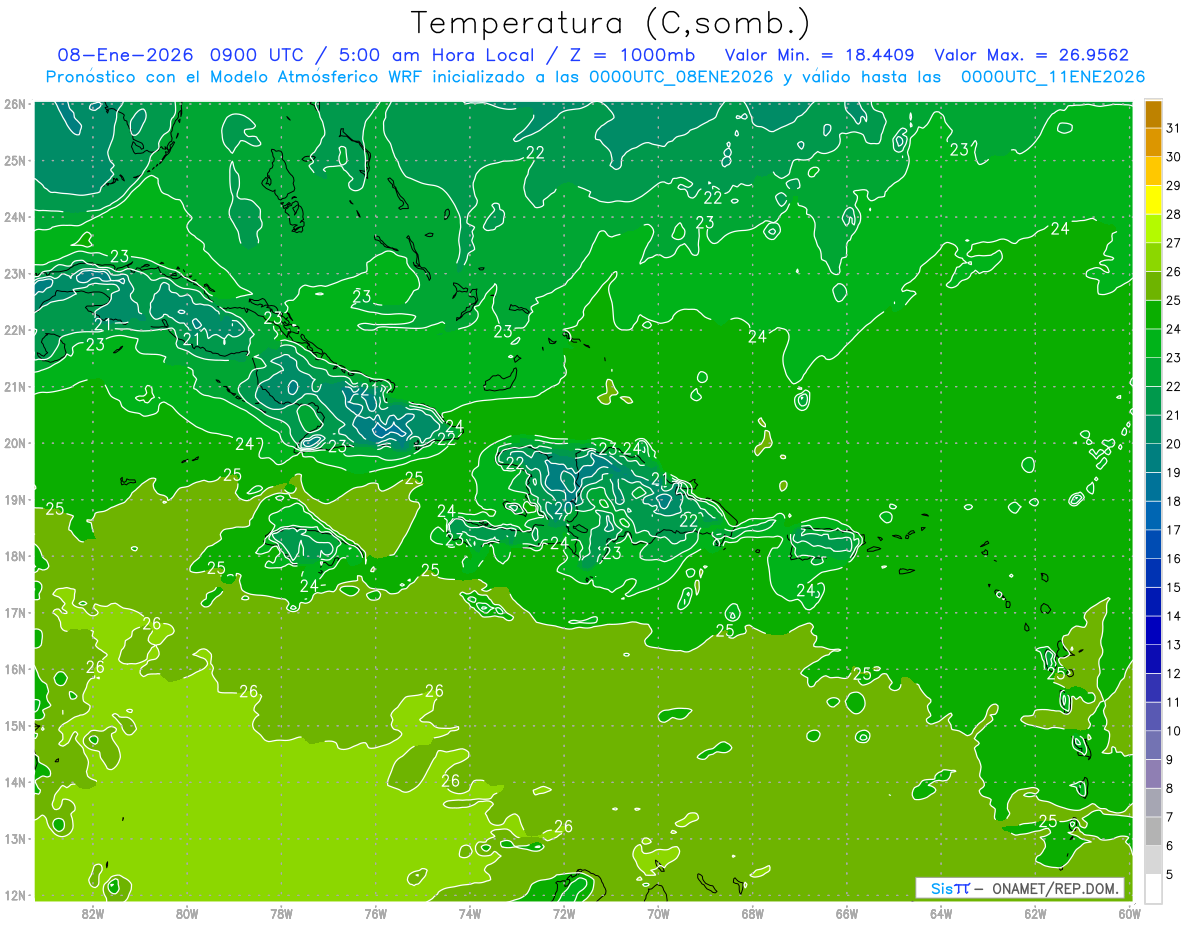Click the "76W" longitude axis label
Screen dimensions: 1200x927
pyautogui.click(x=376, y=912)
